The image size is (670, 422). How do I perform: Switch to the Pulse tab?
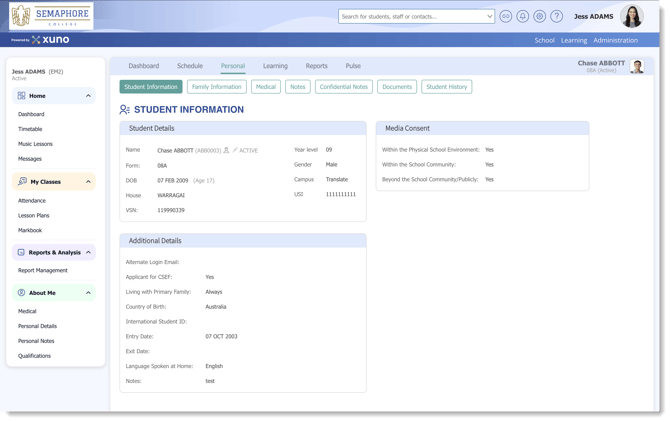click(x=353, y=66)
